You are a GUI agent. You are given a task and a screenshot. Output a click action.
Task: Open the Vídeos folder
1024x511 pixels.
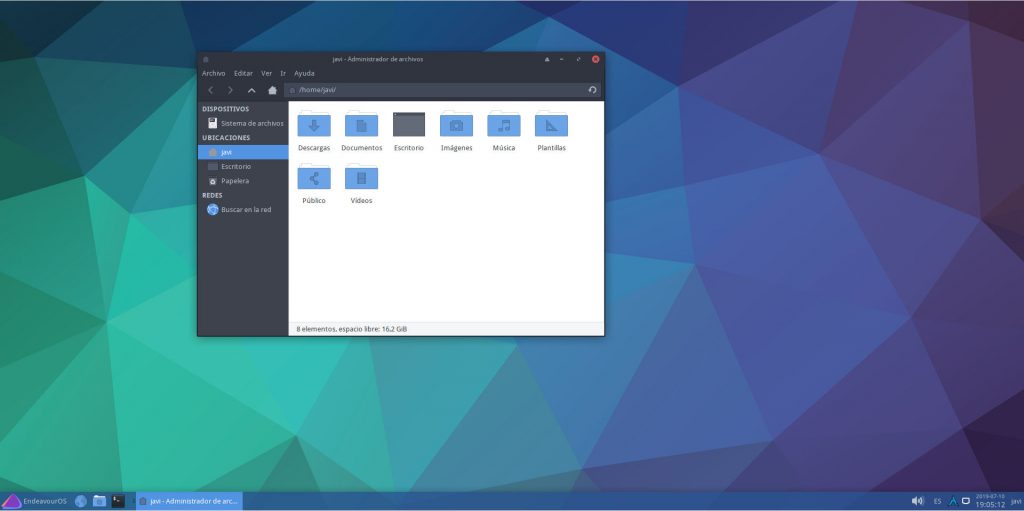361,179
